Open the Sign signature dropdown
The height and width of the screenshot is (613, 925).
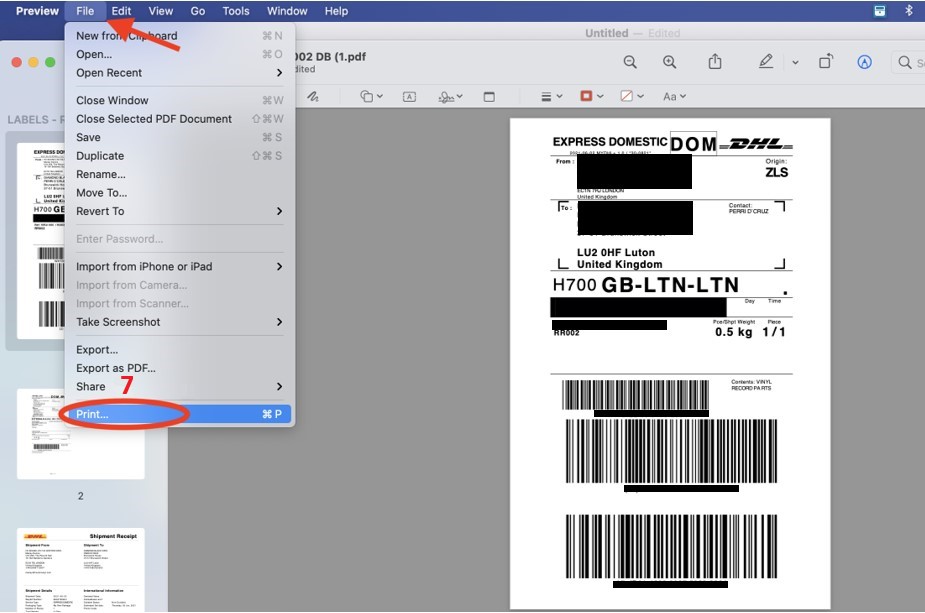[449, 97]
